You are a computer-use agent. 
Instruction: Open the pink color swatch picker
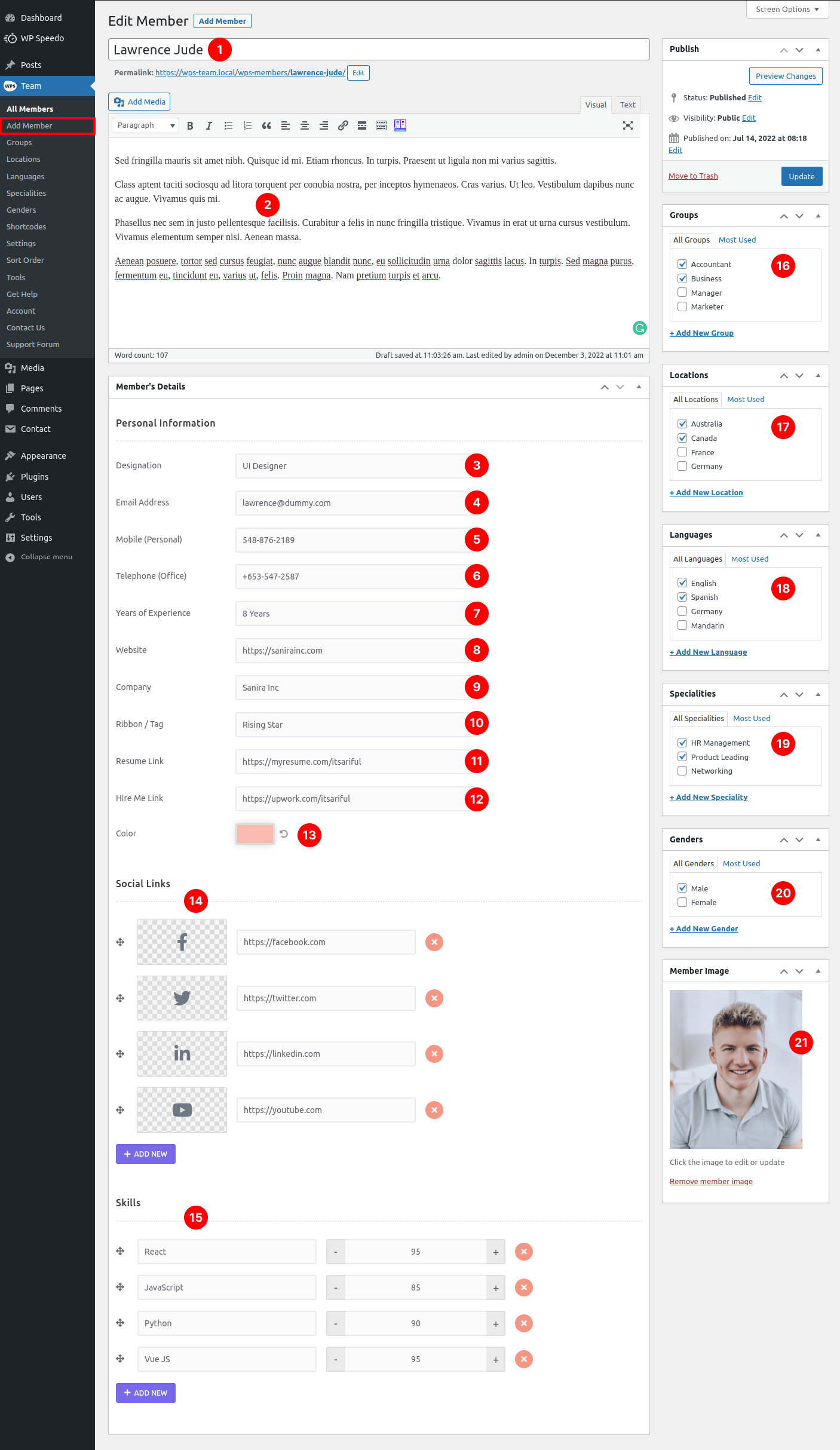[x=255, y=834]
